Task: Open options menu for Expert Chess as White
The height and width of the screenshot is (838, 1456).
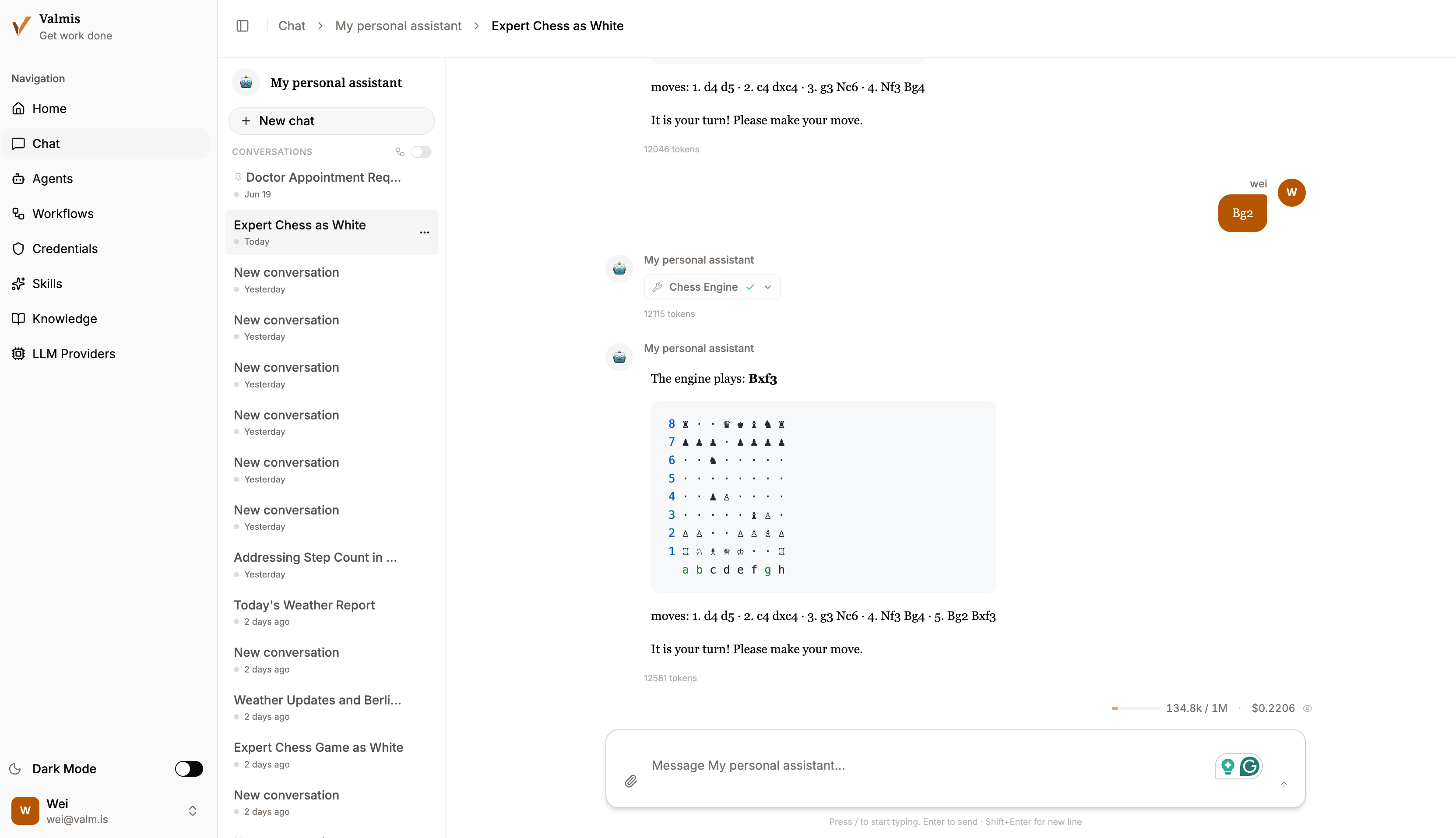Action: click(x=424, y=232)
